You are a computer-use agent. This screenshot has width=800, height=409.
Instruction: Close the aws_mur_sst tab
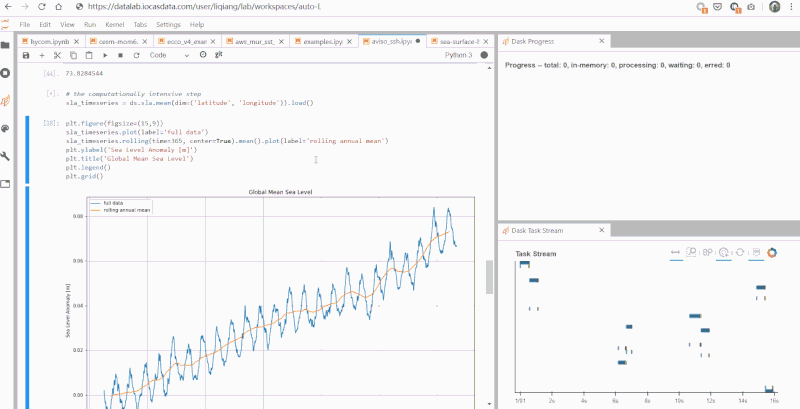click(282, 41)
